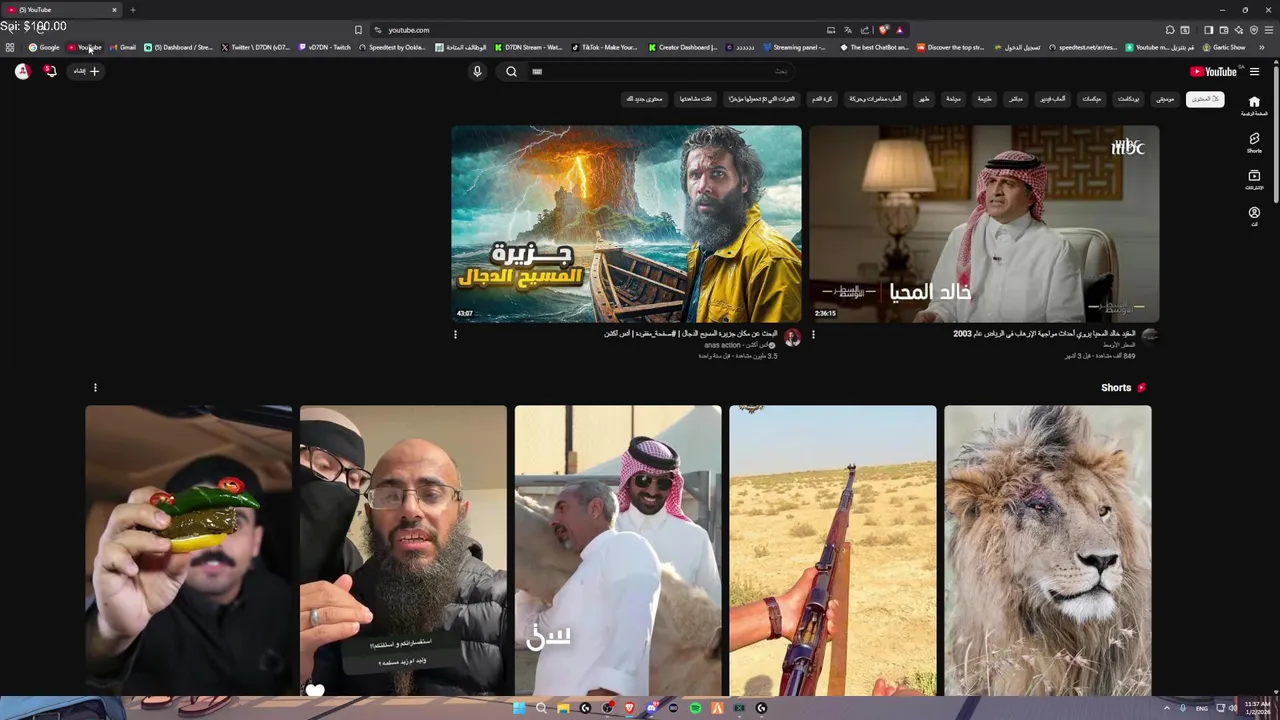The width and height of the screenshot is (1280, 720).
Task: Open the Brave wallet icon
Action: point(1223,30)
